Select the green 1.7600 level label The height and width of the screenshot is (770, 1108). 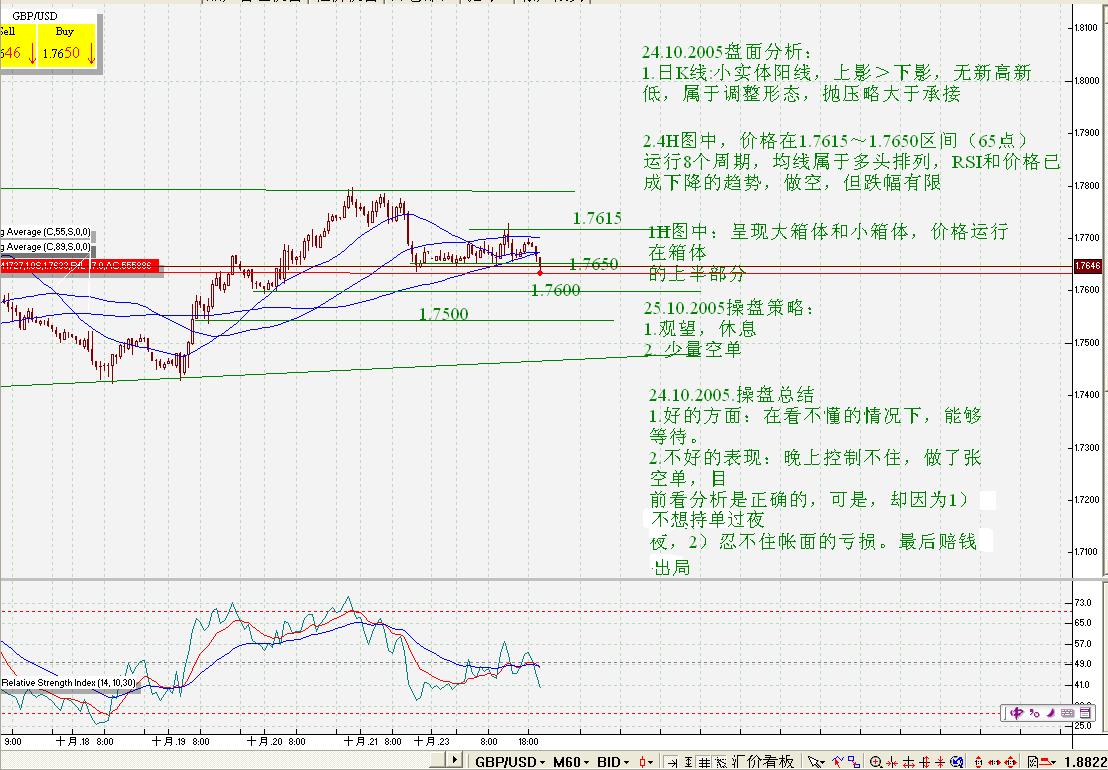coord(555,290)
